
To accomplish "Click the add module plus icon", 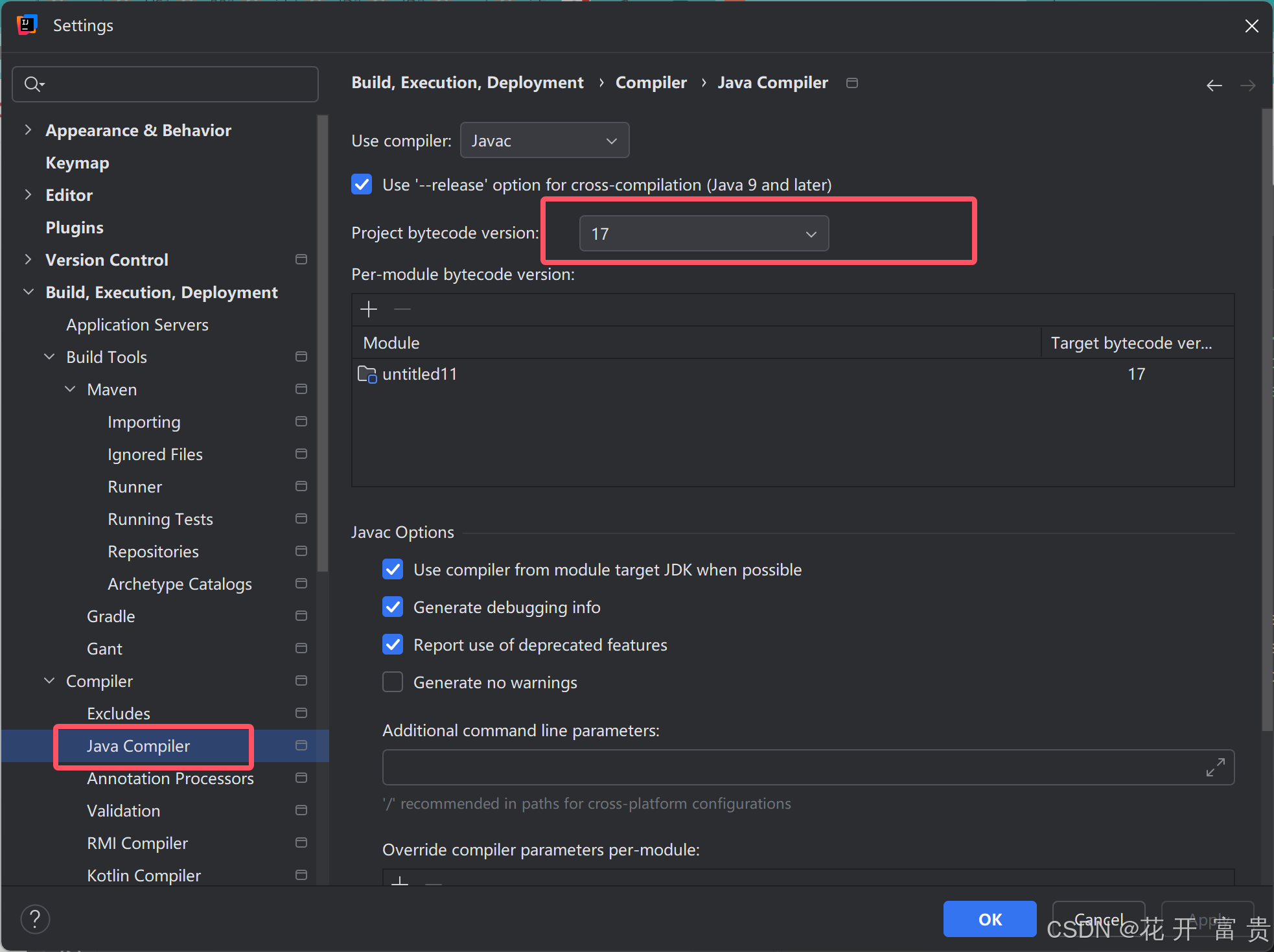I will (368, 309).
